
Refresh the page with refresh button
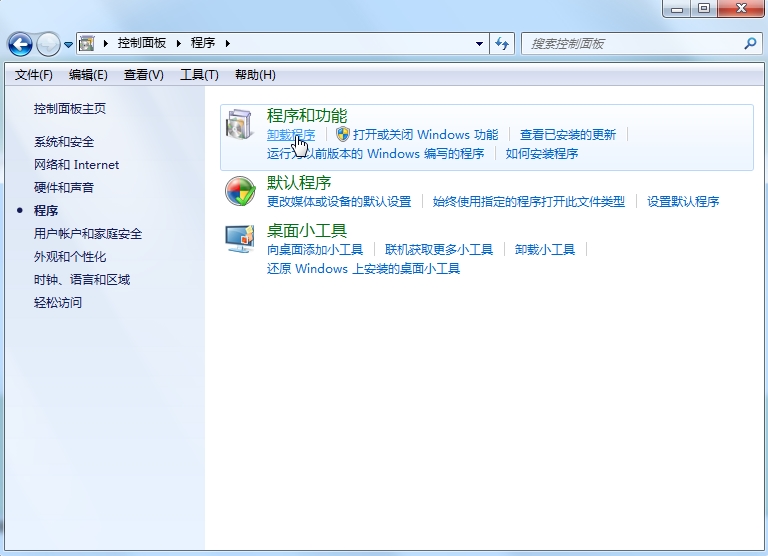[502, 44]
